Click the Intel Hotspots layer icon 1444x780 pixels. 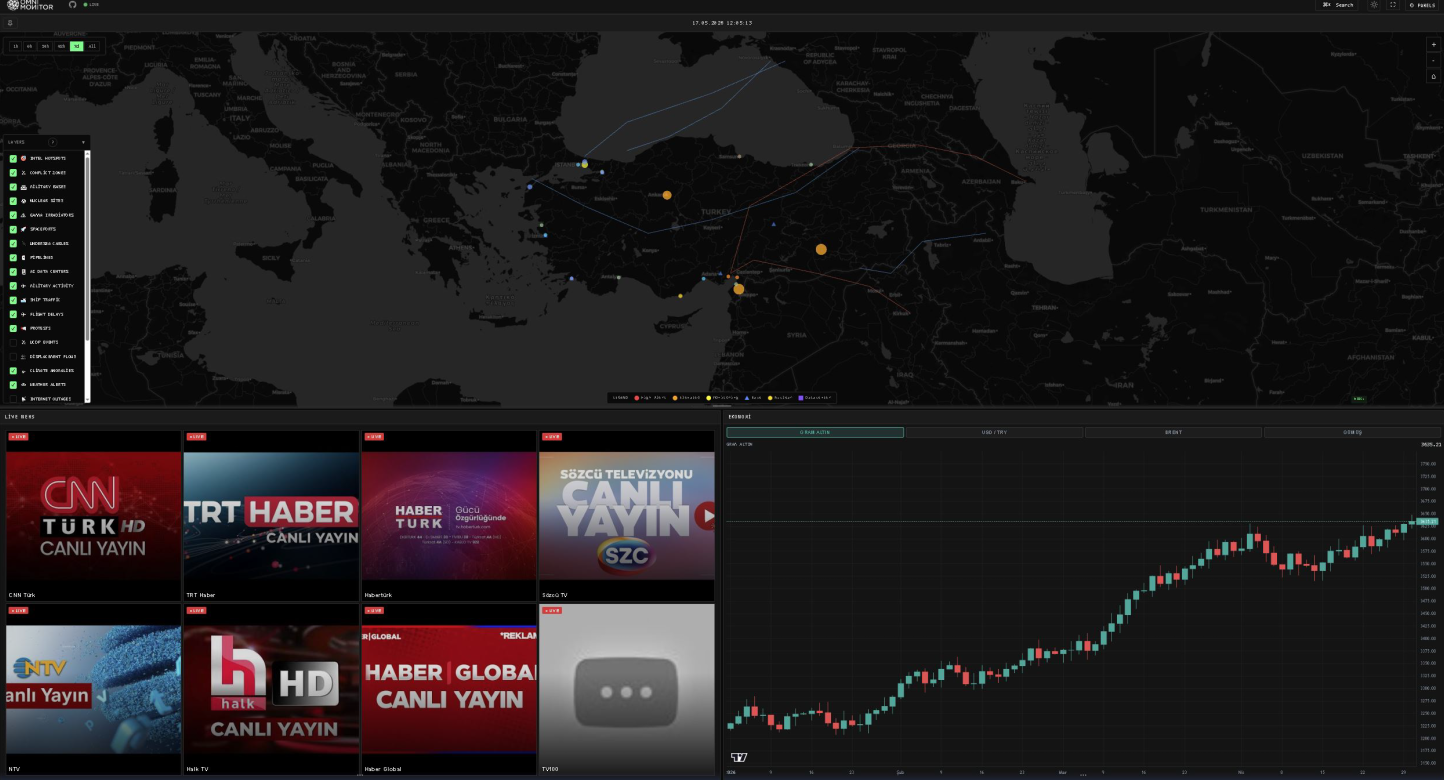(23, 159)
